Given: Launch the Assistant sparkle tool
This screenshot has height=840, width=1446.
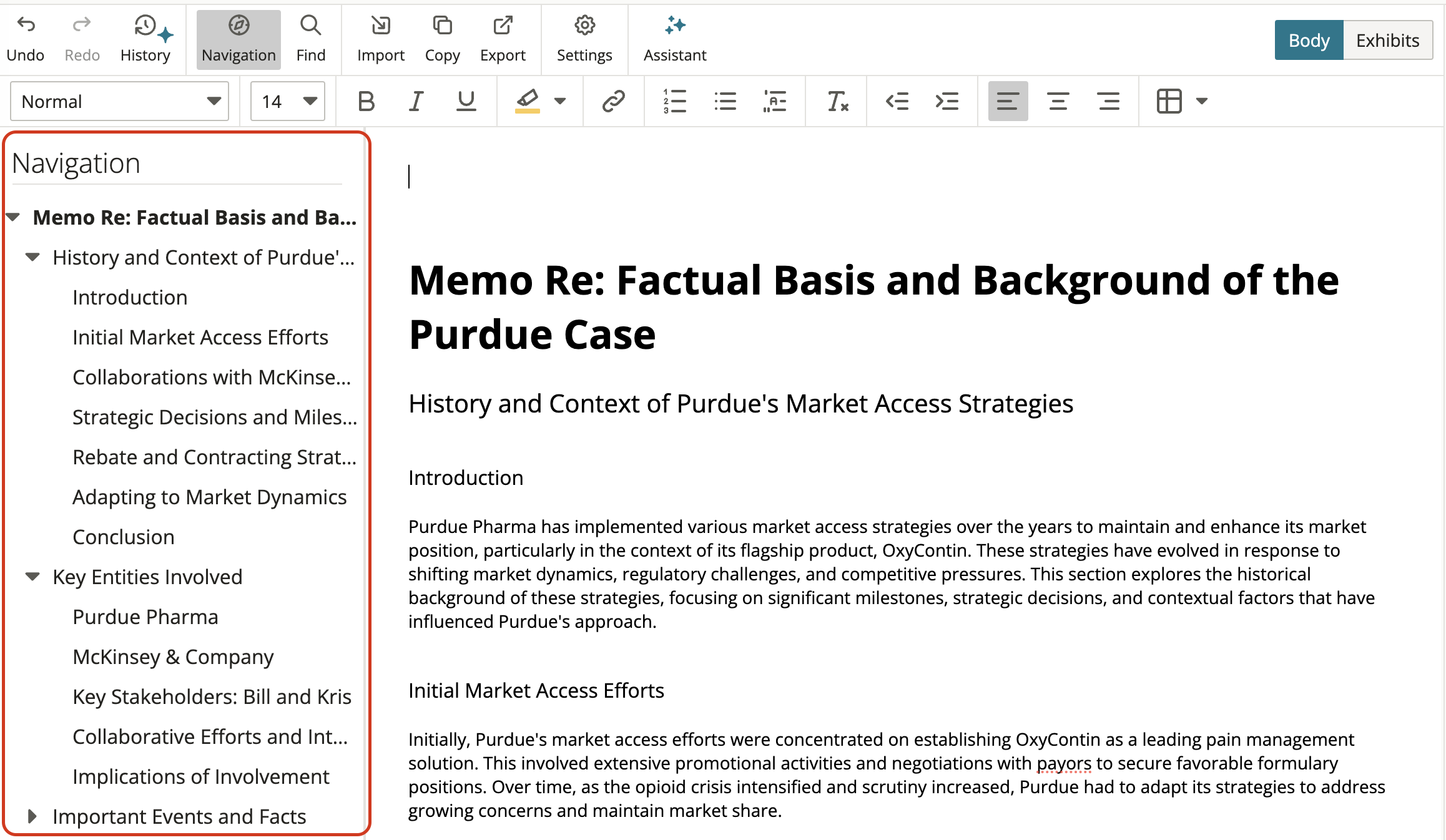Looking at the screenshot, I should tap(675, 39).
